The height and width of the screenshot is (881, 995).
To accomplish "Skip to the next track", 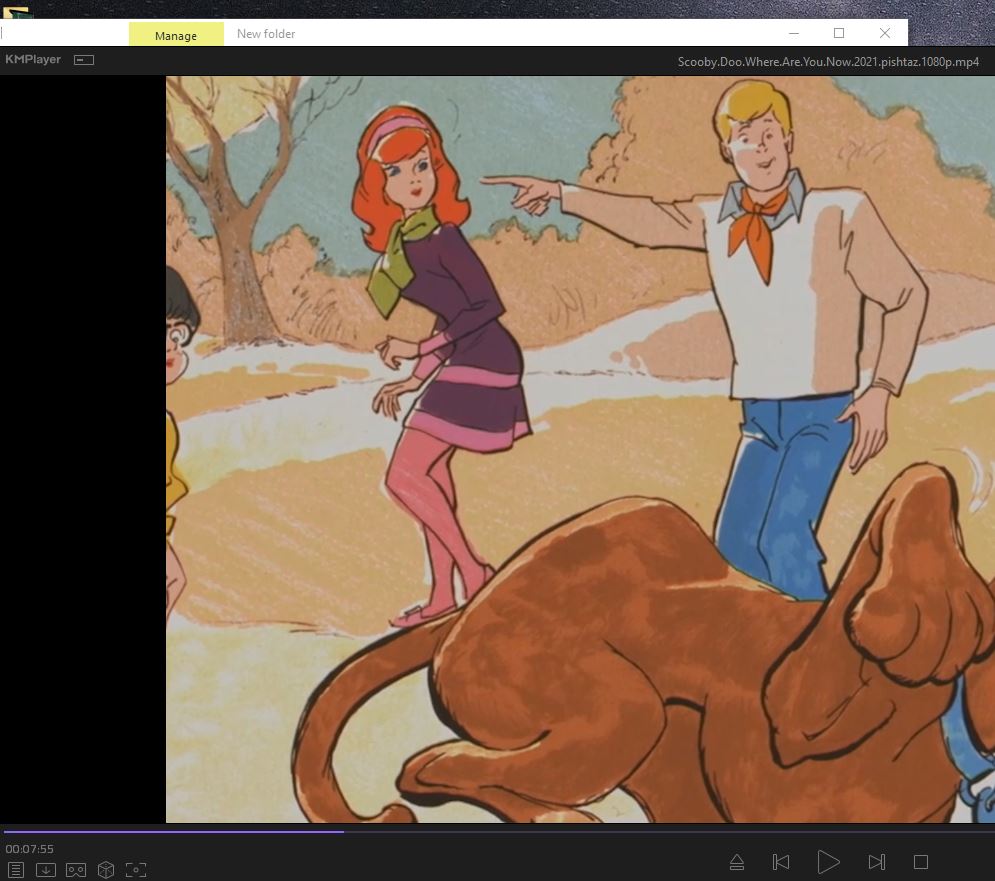I will click(876, 862).
